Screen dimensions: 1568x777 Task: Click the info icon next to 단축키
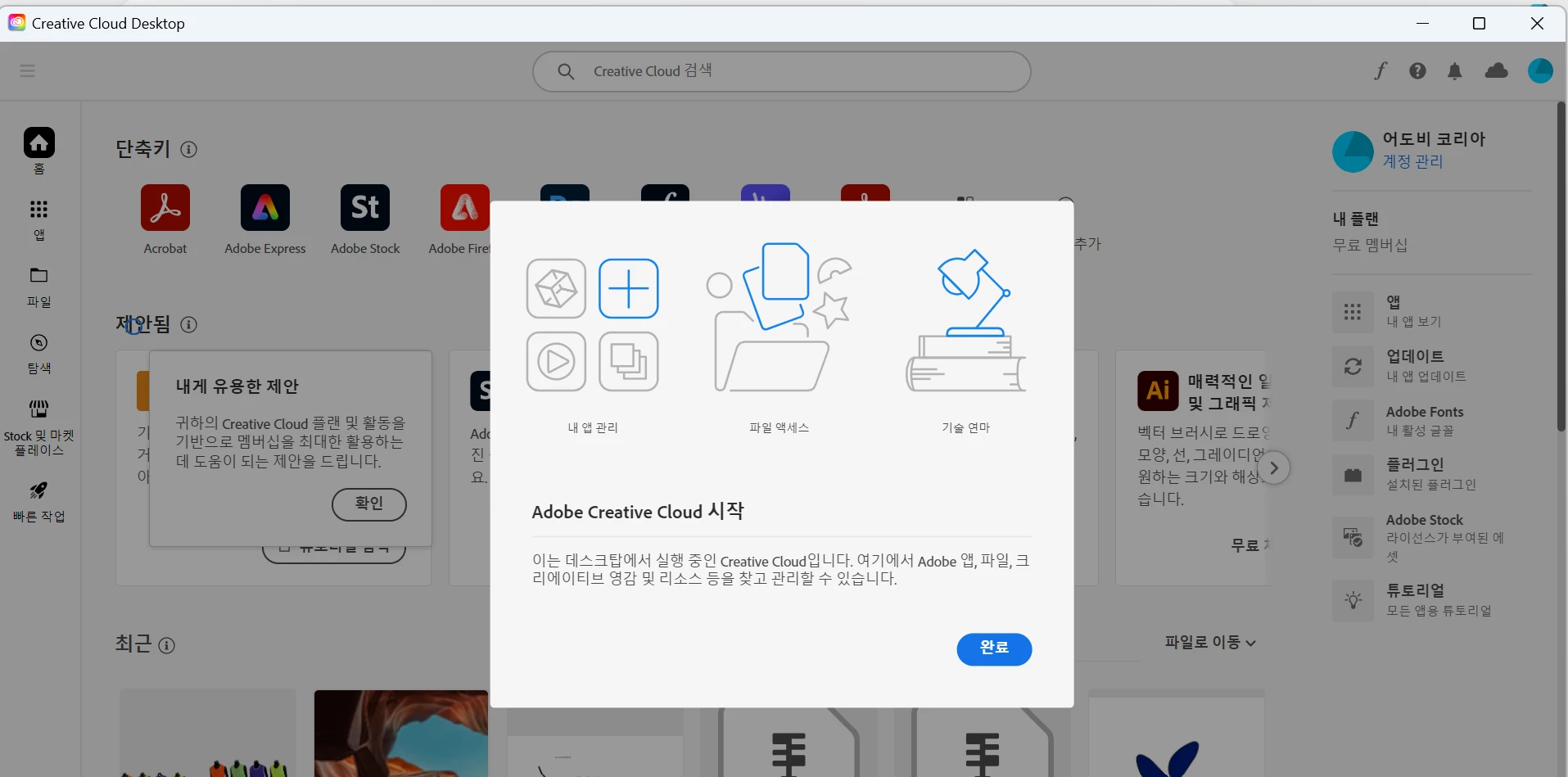point(189,149)
